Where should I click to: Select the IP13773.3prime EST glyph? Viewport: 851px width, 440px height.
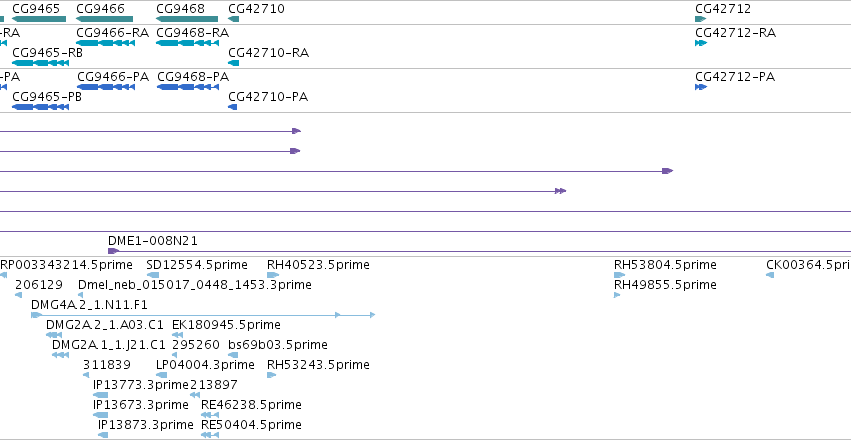coord(100,395)
